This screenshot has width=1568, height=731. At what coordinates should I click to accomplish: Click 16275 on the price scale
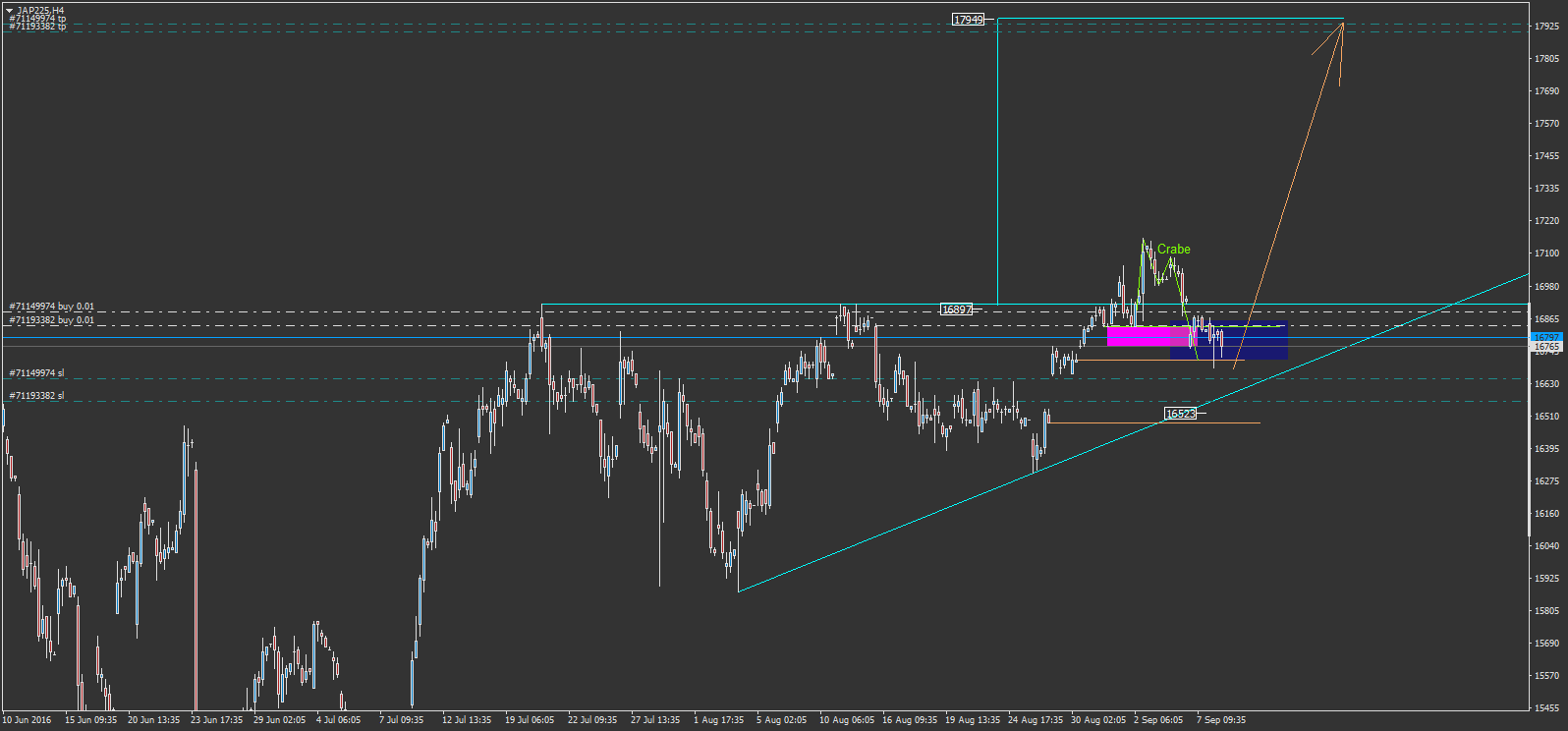click(1546, 481)
